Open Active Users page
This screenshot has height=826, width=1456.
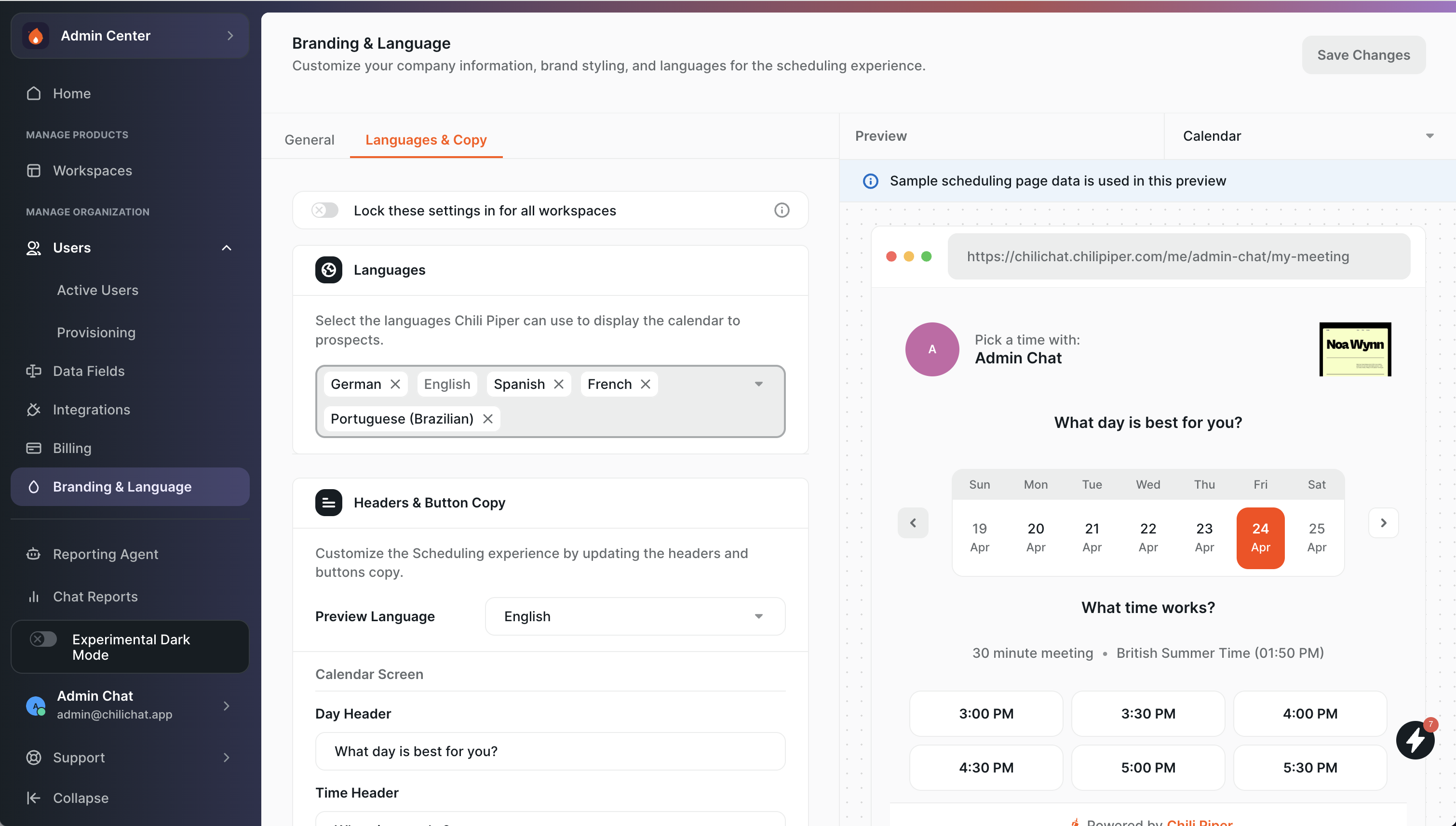tap(97, 290)
